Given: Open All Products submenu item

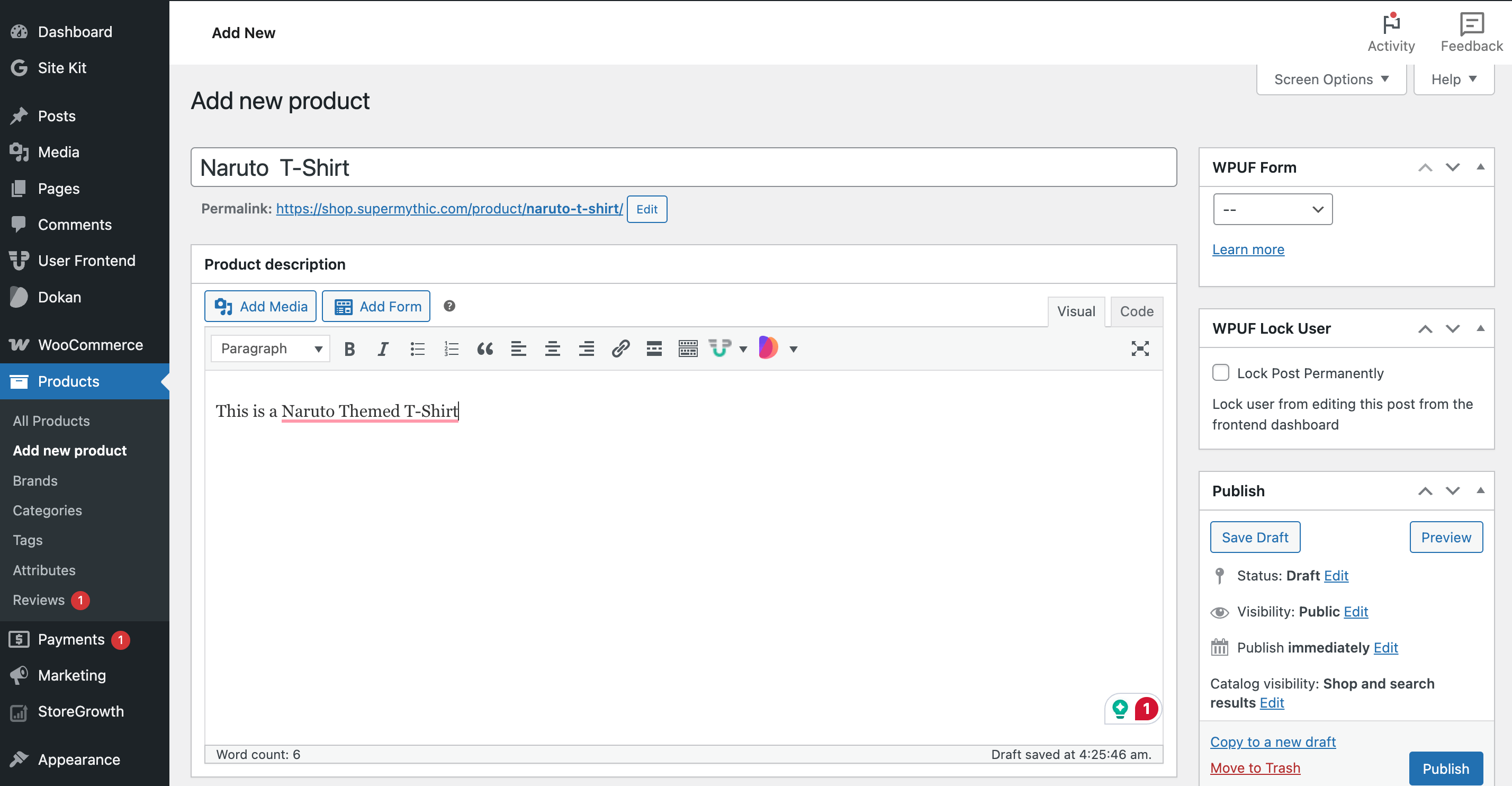Looking at the screenshot, I should tap(51, 421).
